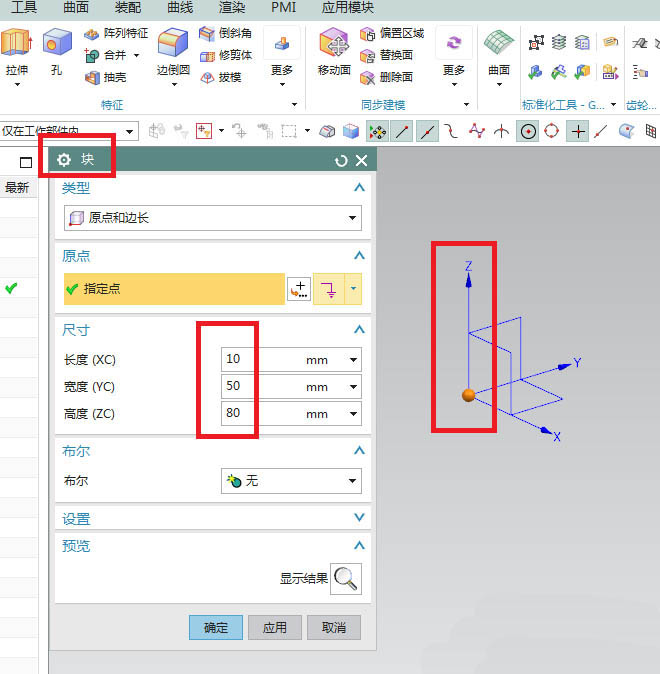The image size is (660, 674).
Task: Open the 曲面 ribbon tab
Action: pos(76,8)
